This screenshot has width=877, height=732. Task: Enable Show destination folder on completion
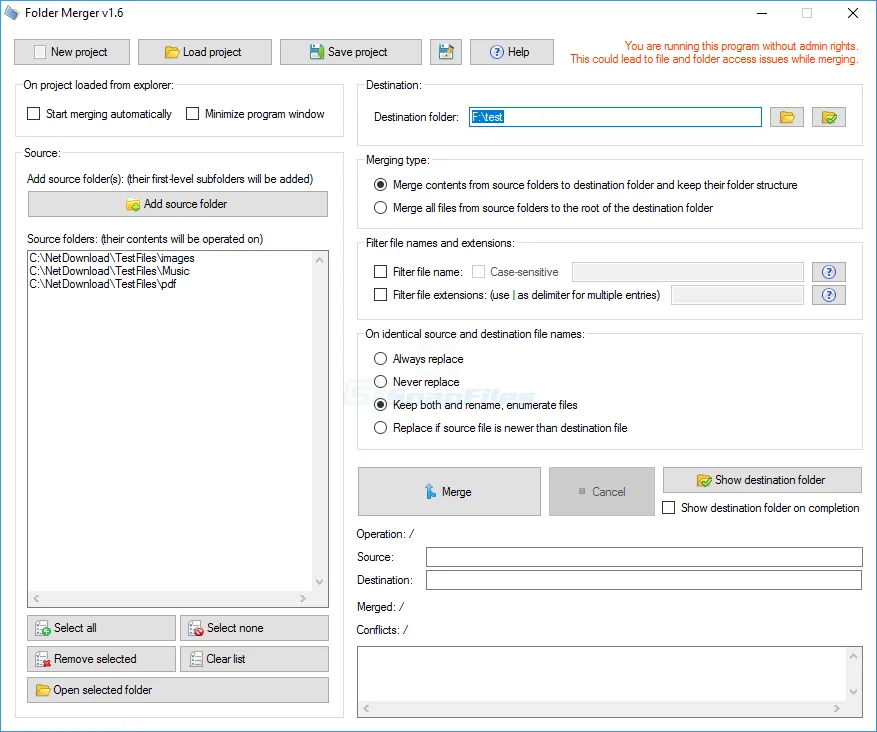click(668, 508)
